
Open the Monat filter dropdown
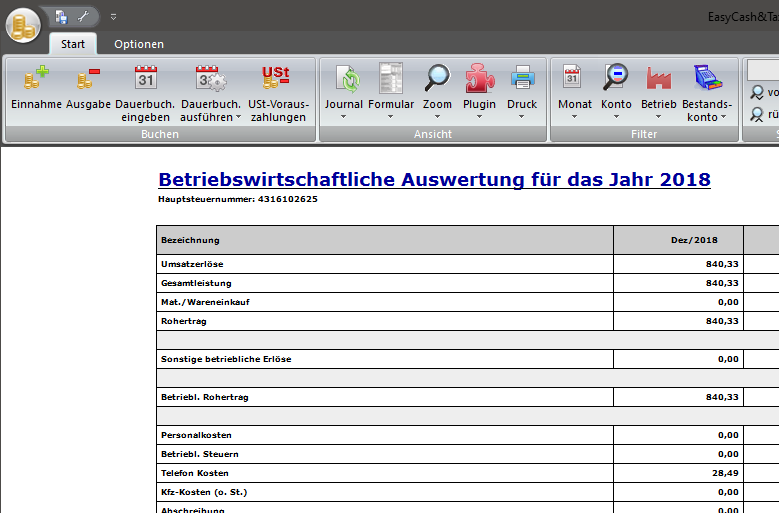point(574,116)
